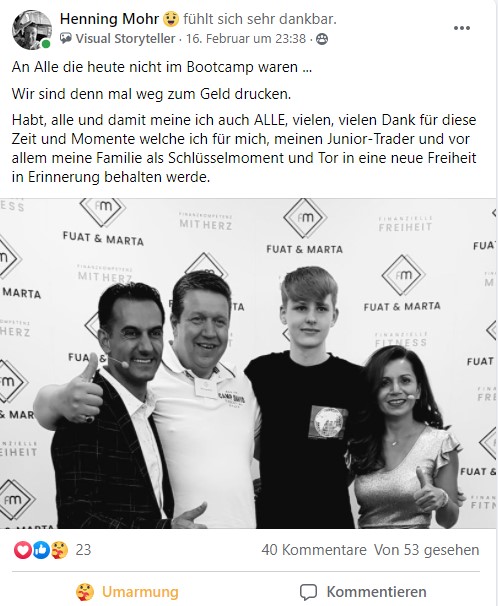The width and height of the screenshot is (498, 606).
Task: Click the Umarmung hug emoji icon
Action: [85, 592]
